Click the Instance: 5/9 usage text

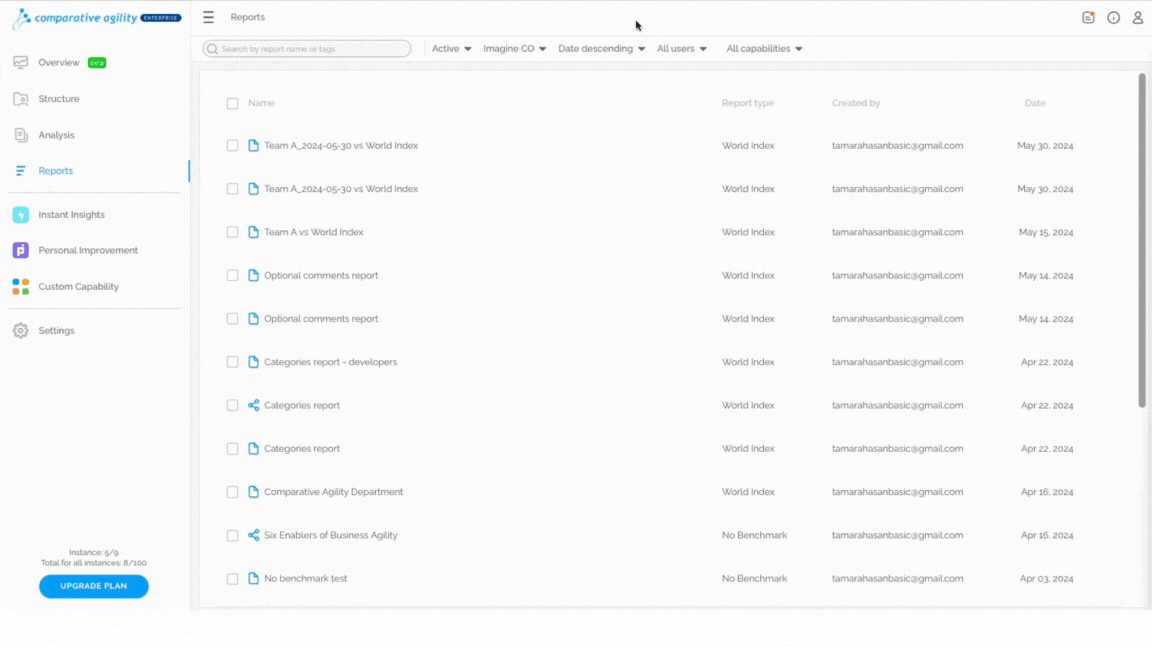(x=93, y=552)
